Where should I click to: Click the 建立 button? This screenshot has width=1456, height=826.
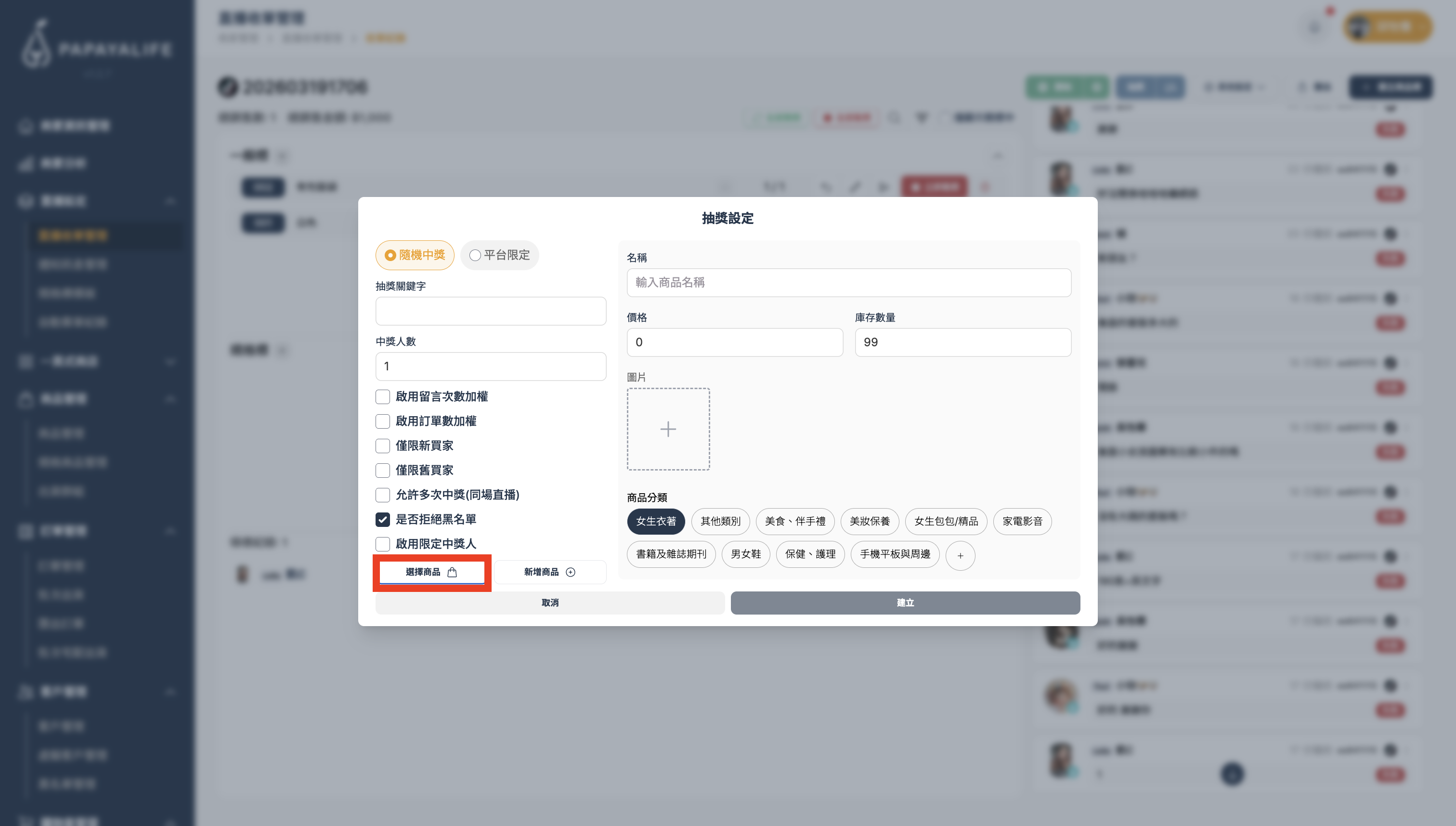[905, 603]
